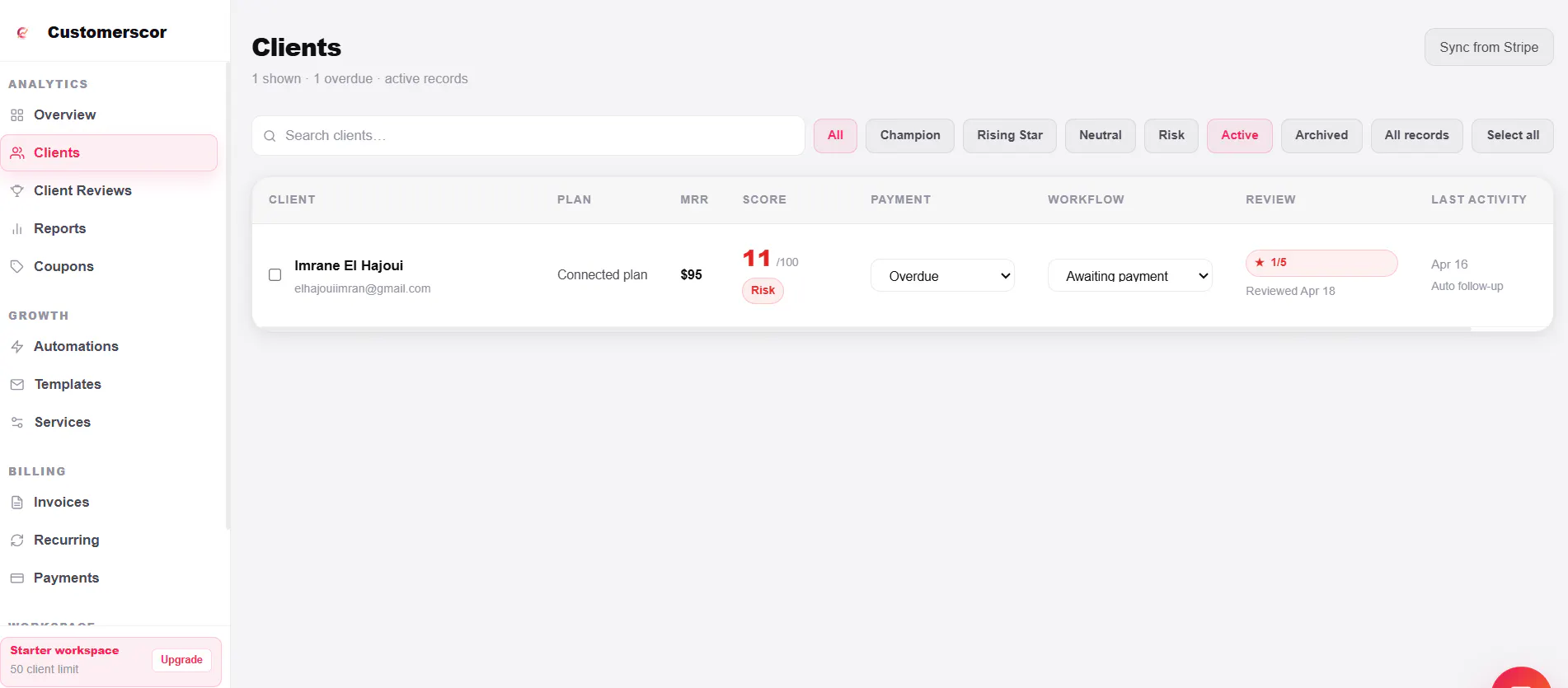The height and width of the screenshot is (688, 1568).
Task: Click the Templates envelope icon
Action: coord(16,385)
